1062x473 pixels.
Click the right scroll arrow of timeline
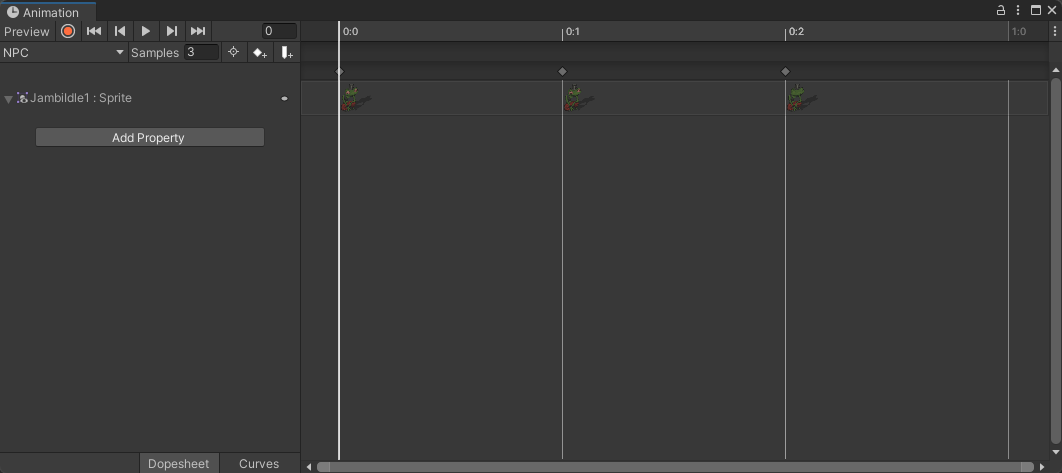(x=1042, y=466)
